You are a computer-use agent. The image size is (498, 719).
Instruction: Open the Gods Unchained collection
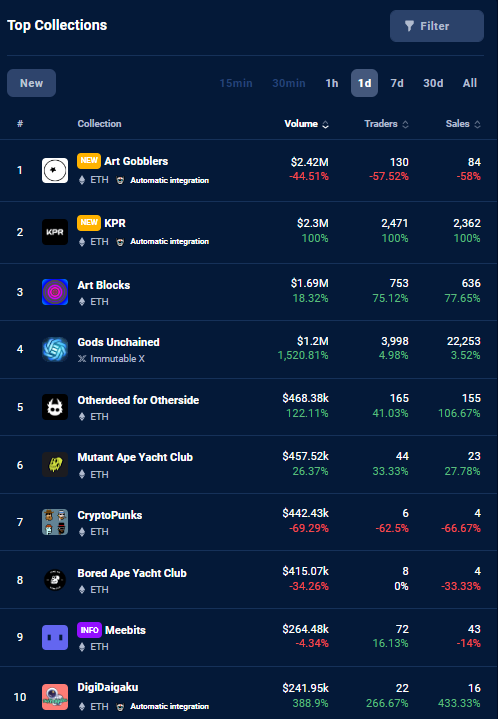point(118,342)
